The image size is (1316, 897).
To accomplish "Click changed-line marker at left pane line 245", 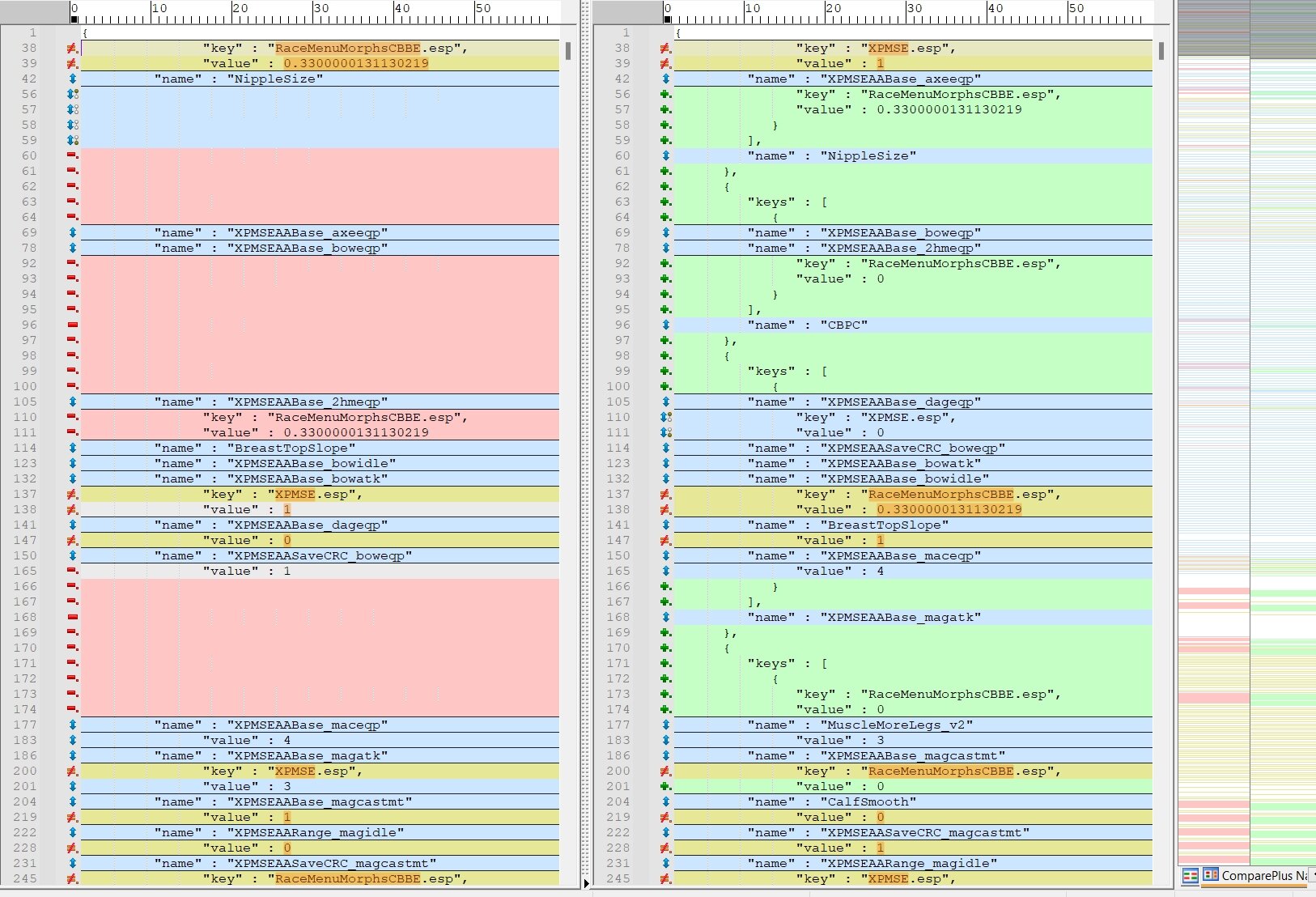I will click(x=72, y=879).
